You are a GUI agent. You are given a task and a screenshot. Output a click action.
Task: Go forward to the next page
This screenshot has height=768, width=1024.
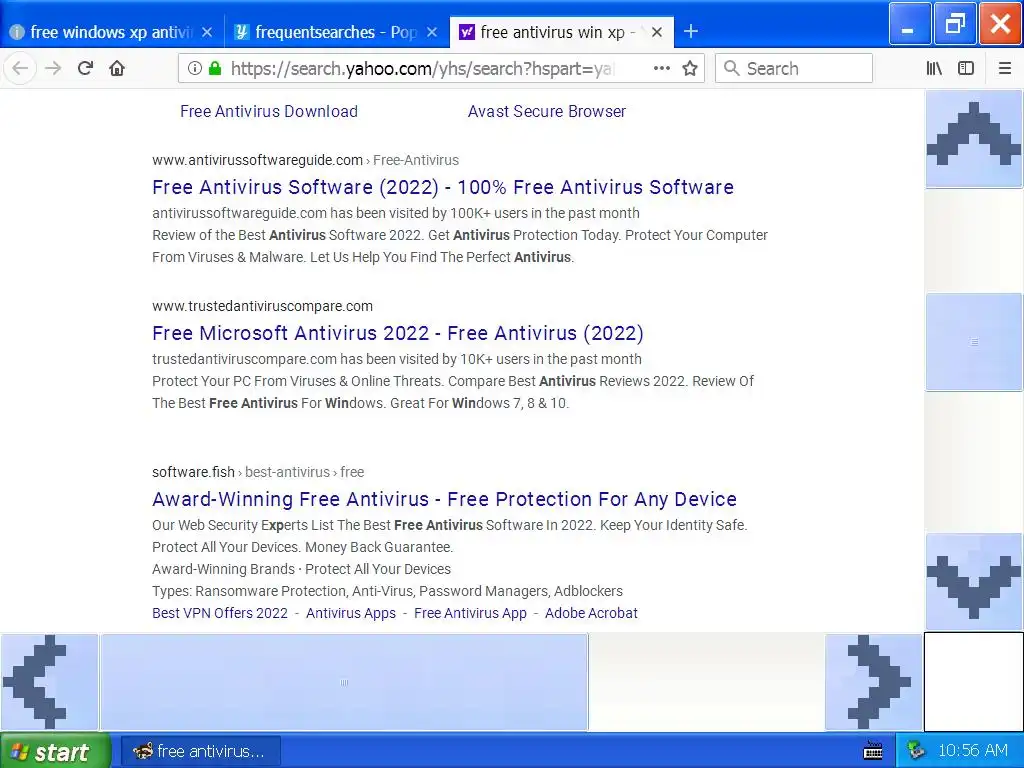(x=53, y=68)
